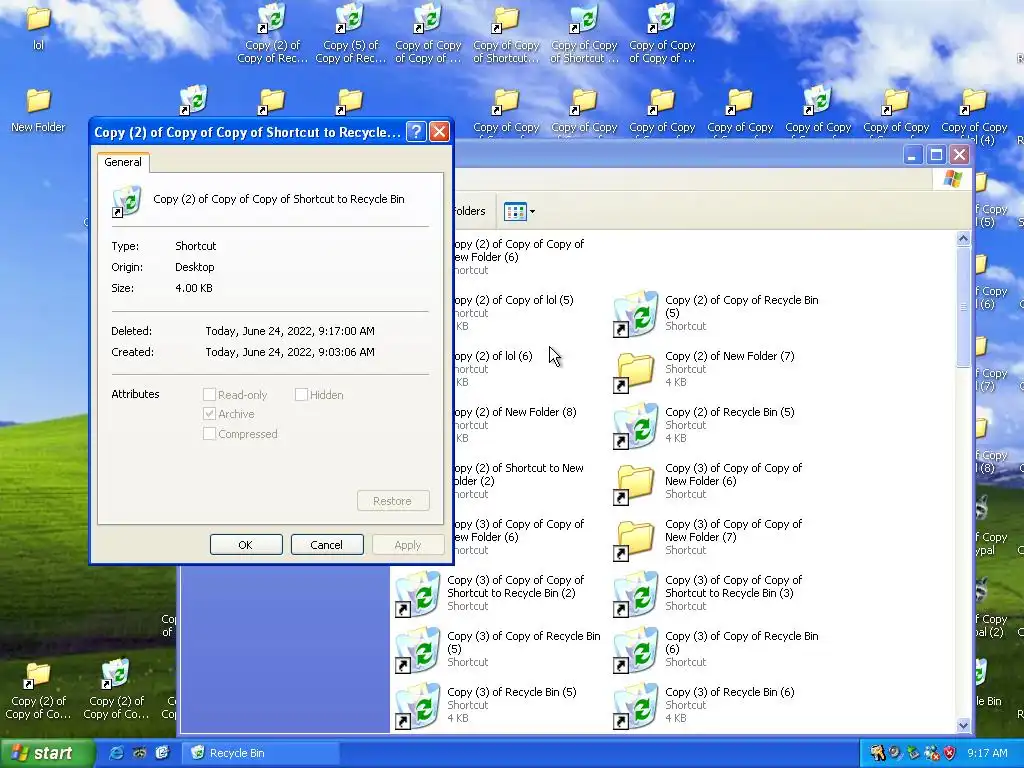The height and width of the screenshot is (768, 1024).
Task: Click the Apply button
Action: (x=408, y=545)
